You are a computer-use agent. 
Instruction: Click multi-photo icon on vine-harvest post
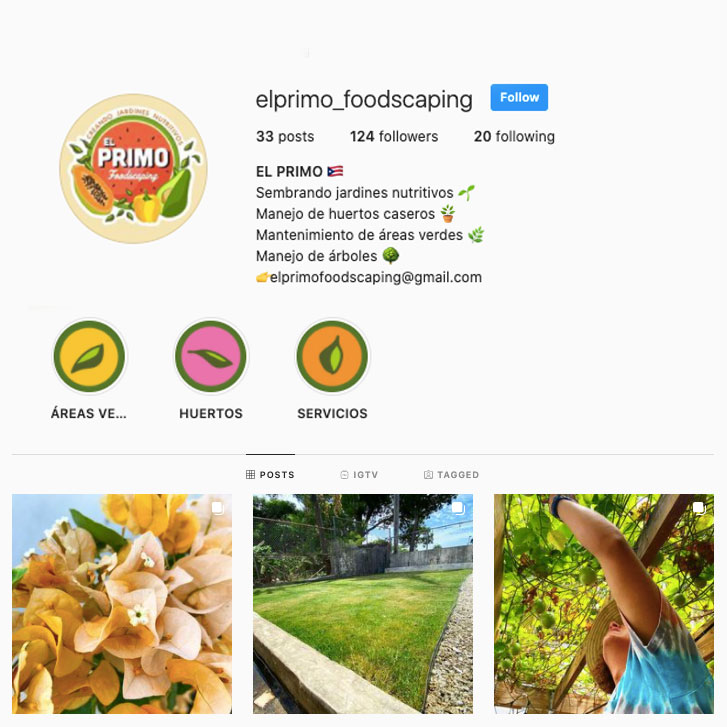[x=699, y=508]
